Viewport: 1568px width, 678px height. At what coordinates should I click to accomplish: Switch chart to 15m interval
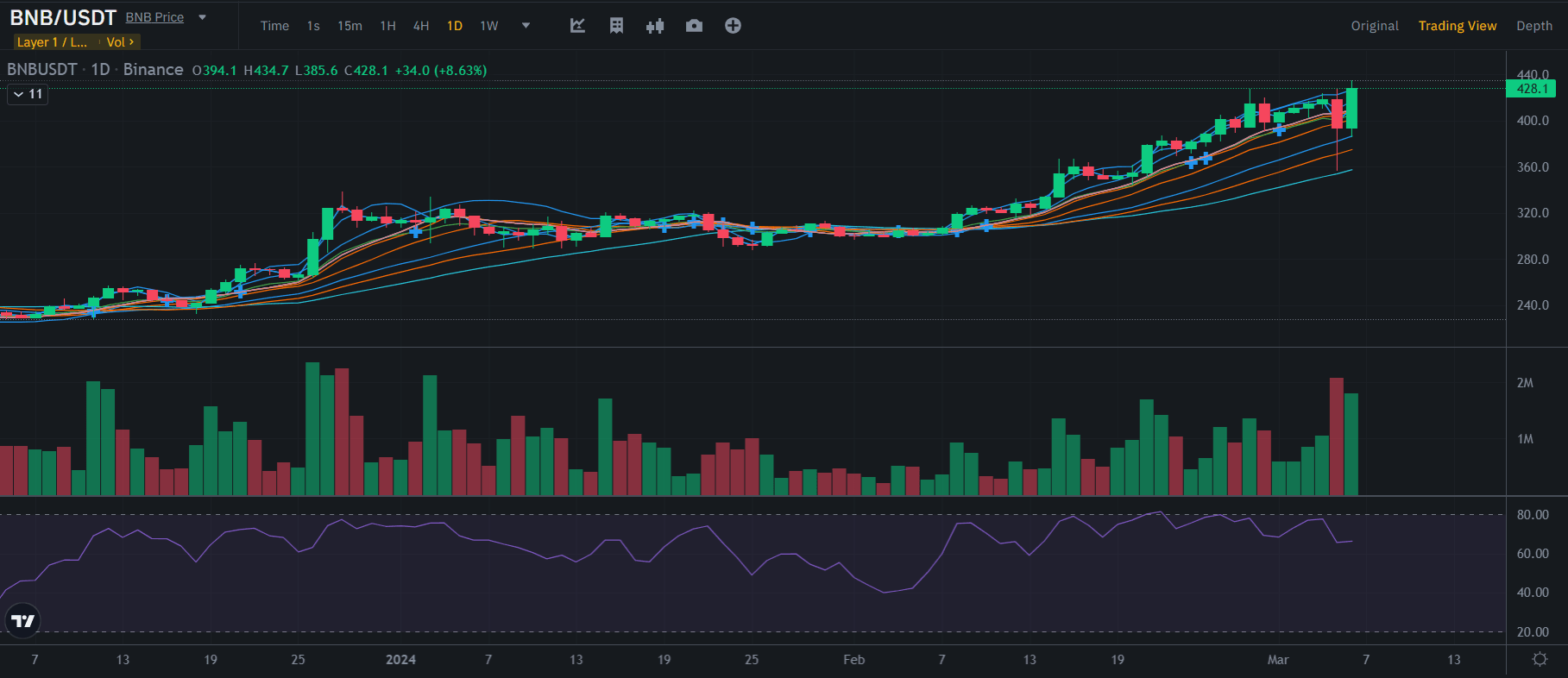(349, 26)
